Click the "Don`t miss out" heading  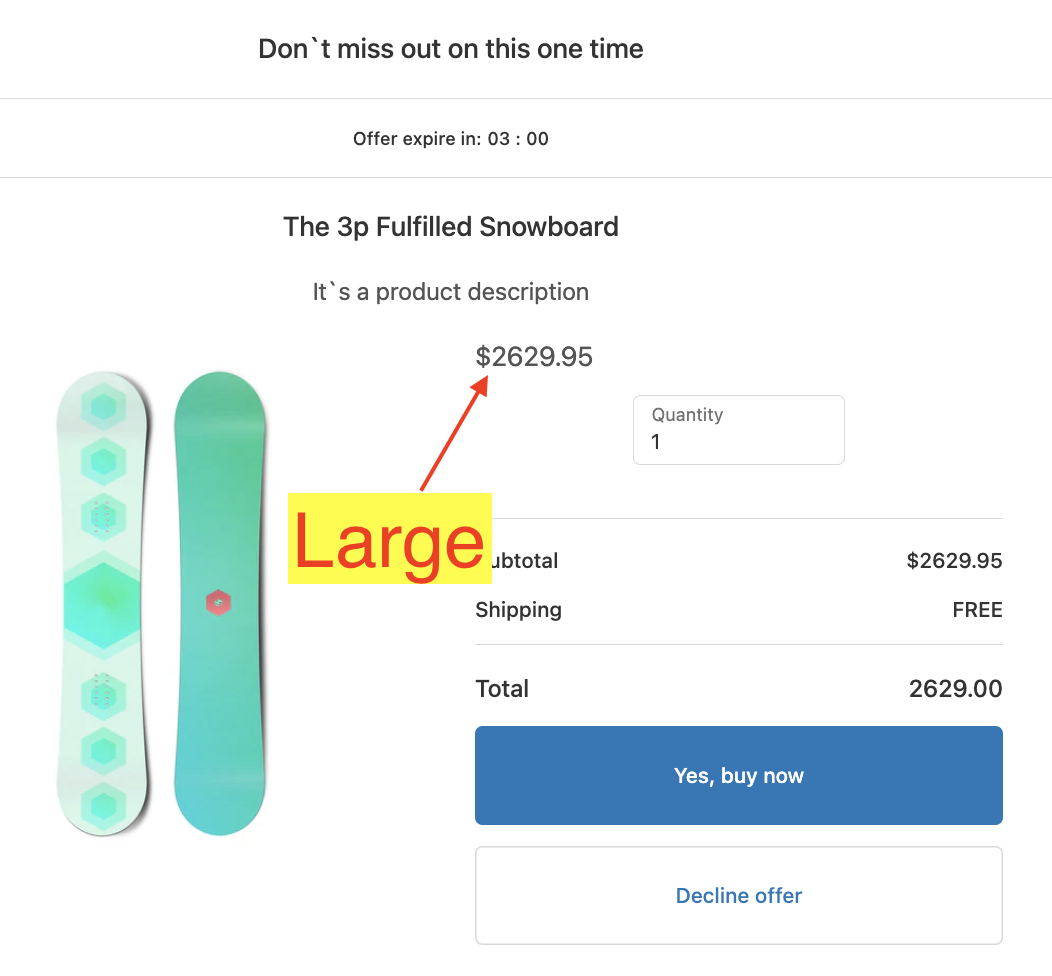point(450,49)
